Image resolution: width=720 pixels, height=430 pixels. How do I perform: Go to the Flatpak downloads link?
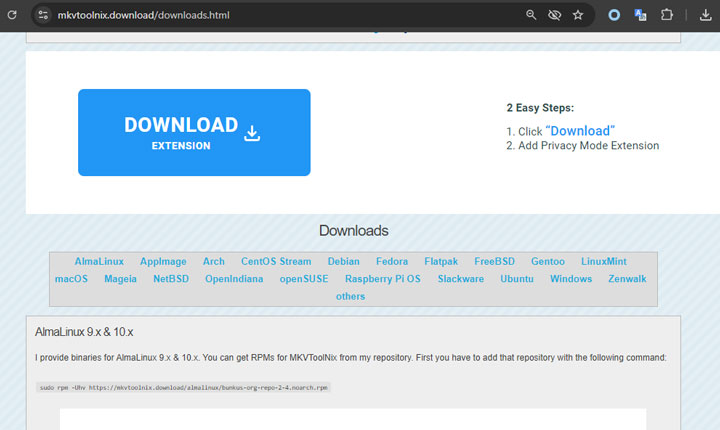[x=441, y=261]
